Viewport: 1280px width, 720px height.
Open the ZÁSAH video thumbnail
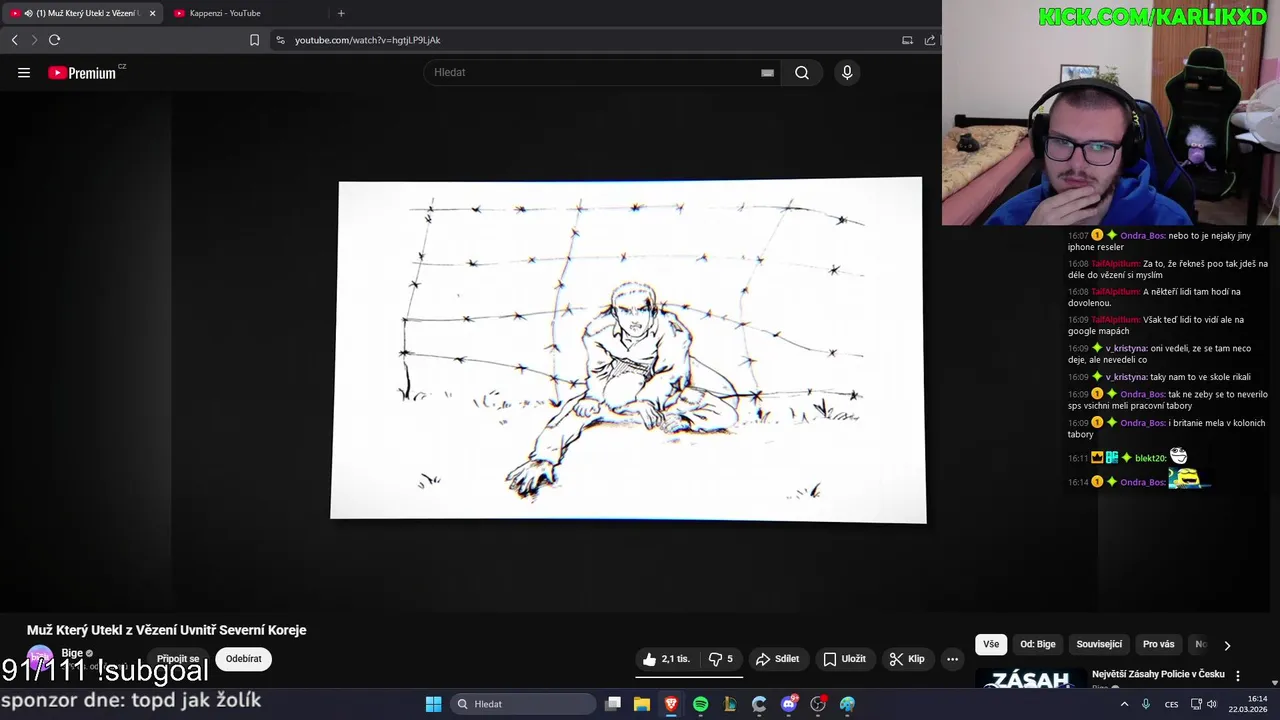tap(1031, 679)
